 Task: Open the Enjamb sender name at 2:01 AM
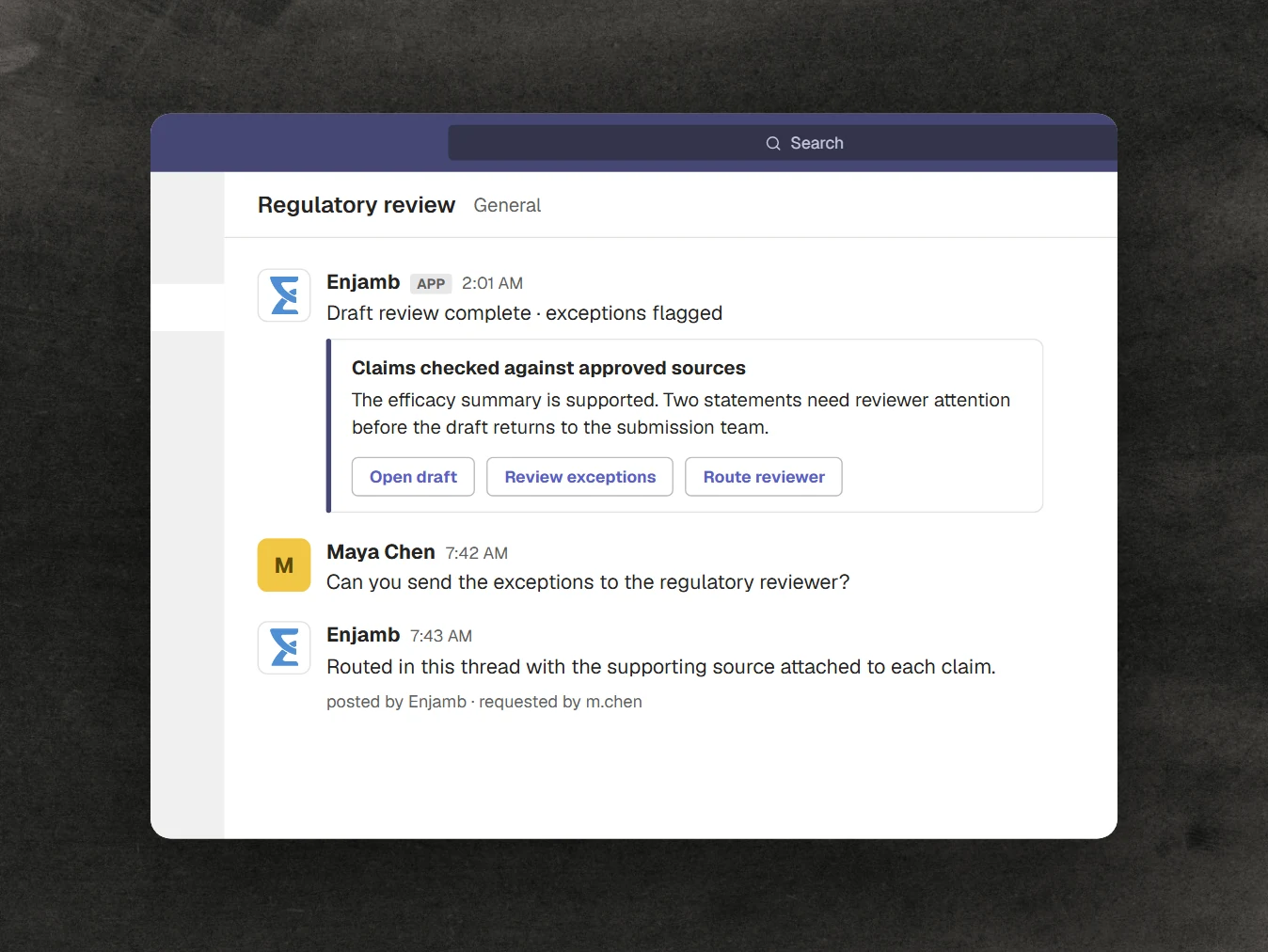coord(363,282)
